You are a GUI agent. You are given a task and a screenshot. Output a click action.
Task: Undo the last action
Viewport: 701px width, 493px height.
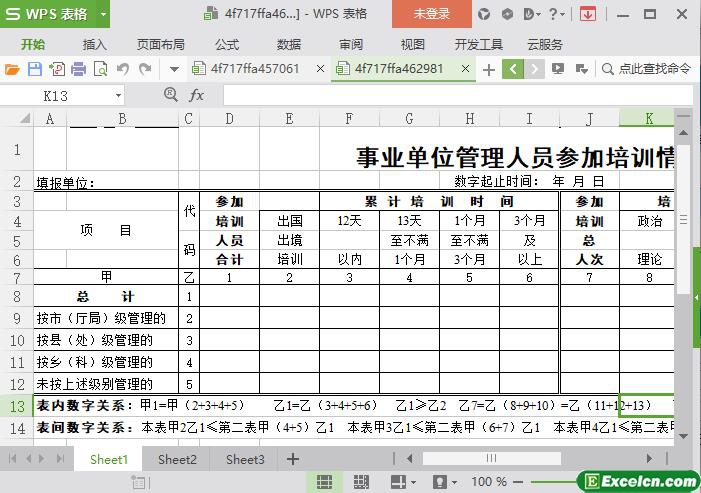(122, 69)
